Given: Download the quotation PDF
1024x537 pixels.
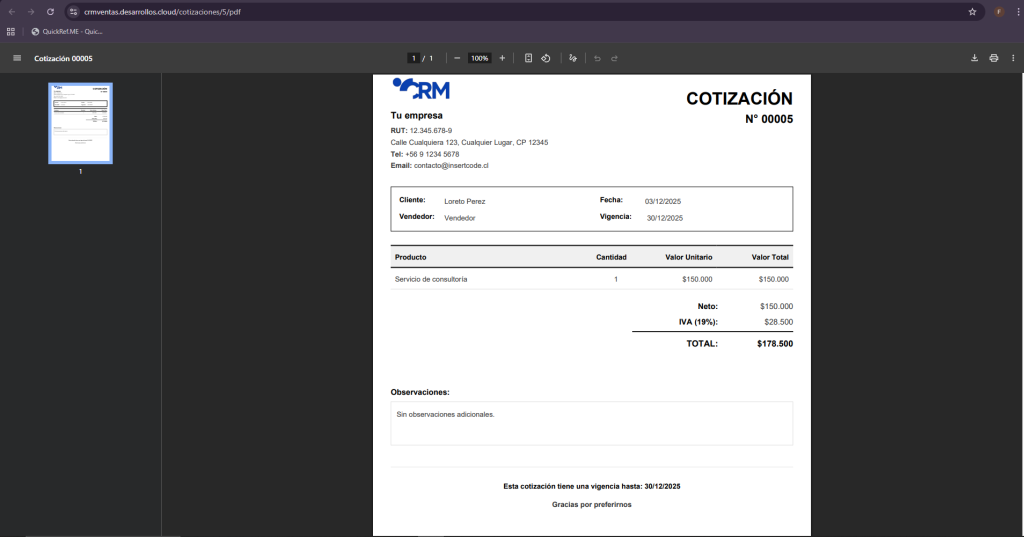Looking at the screenshot, I should (974, 58).
